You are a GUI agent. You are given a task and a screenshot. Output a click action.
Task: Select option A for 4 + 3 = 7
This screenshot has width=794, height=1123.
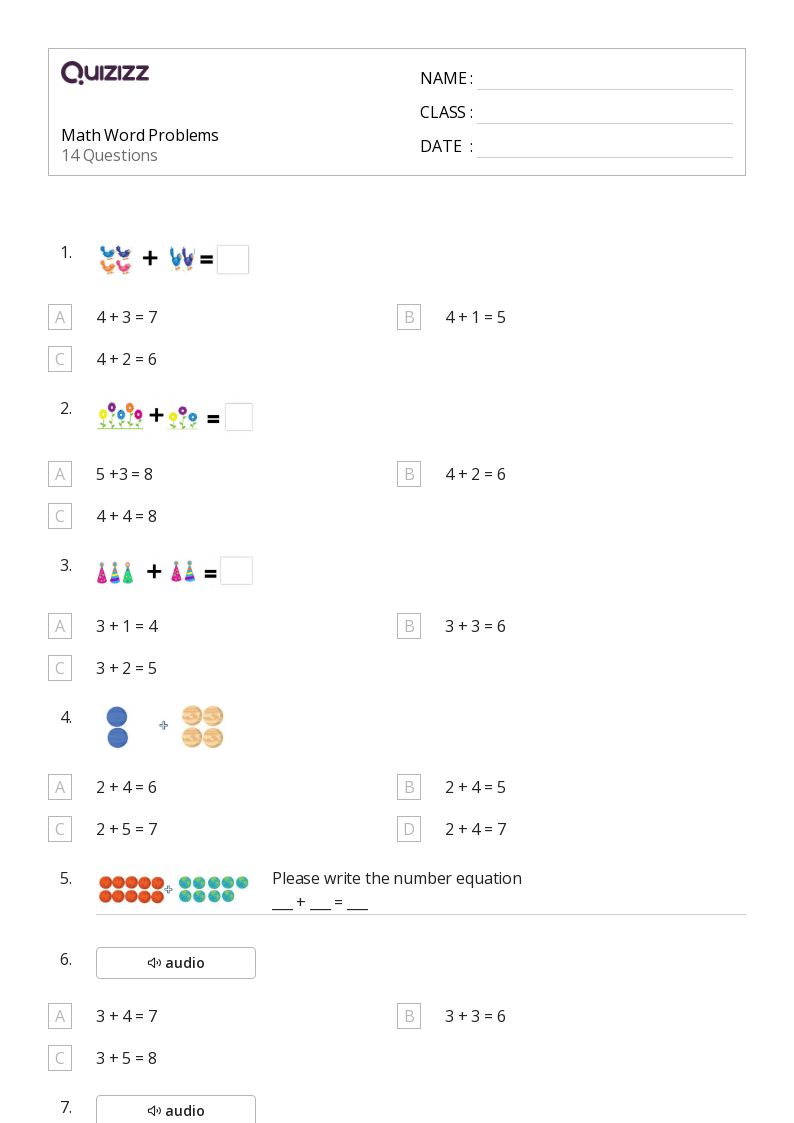click(x=60, y=317)
